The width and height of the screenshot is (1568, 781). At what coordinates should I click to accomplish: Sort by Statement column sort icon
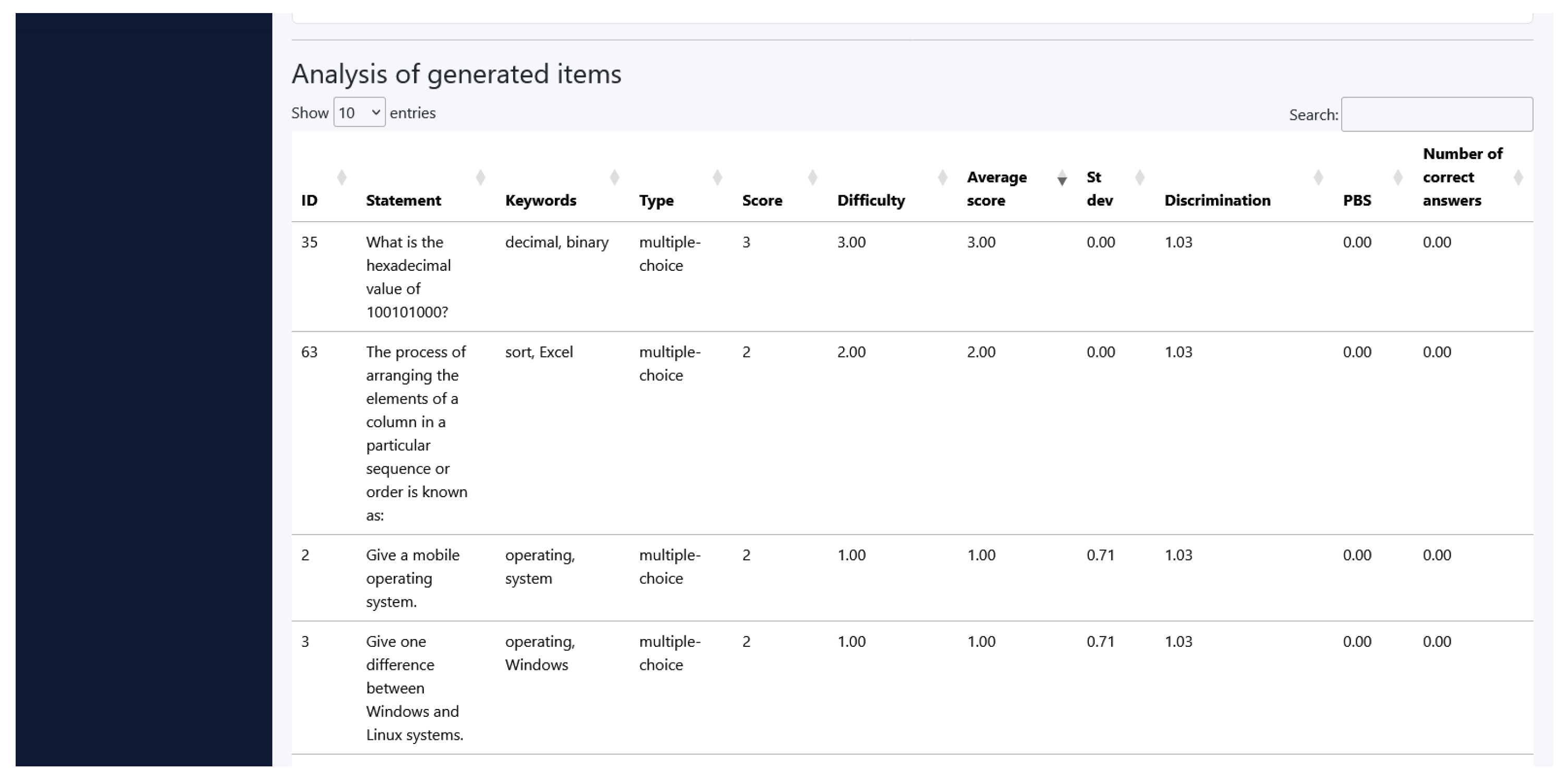click(x=480, y=177)
